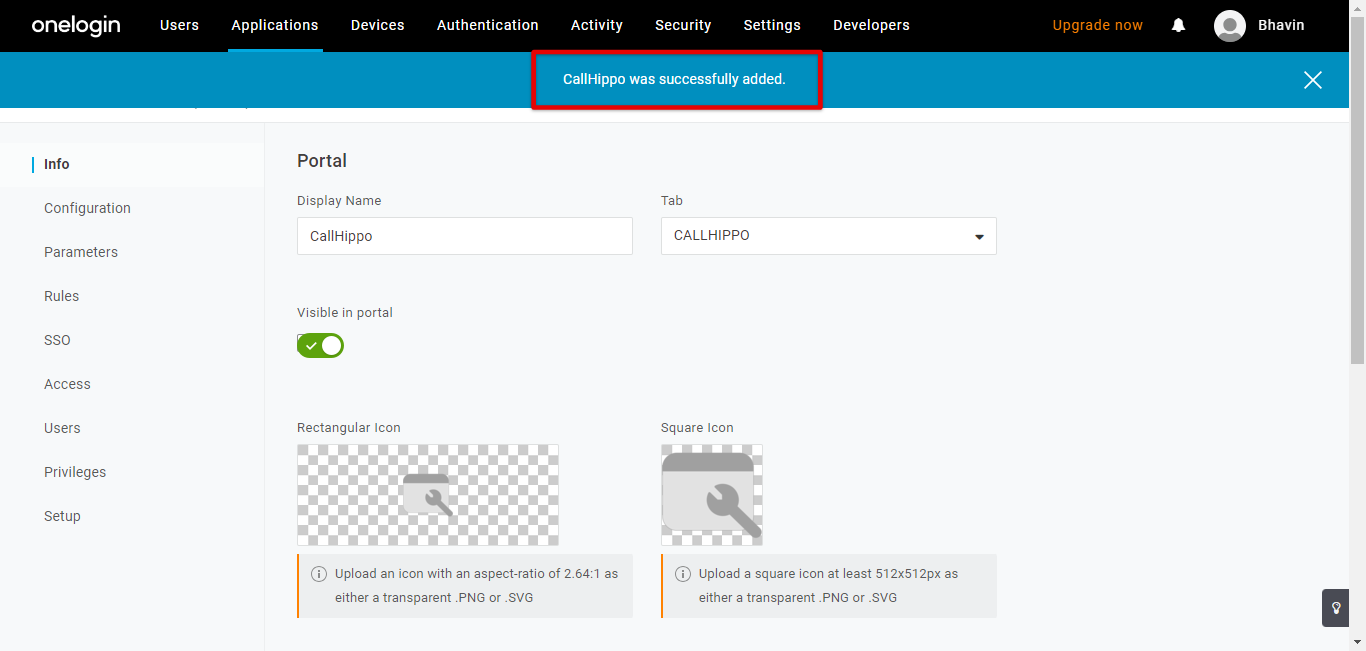Click the Bhavin username

click(1281, 25)
